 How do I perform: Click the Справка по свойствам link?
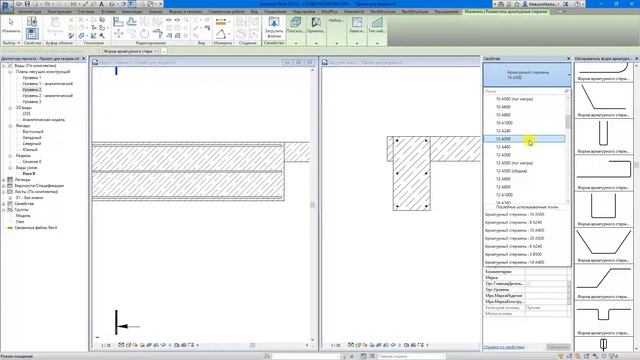[x=504, y=347]
